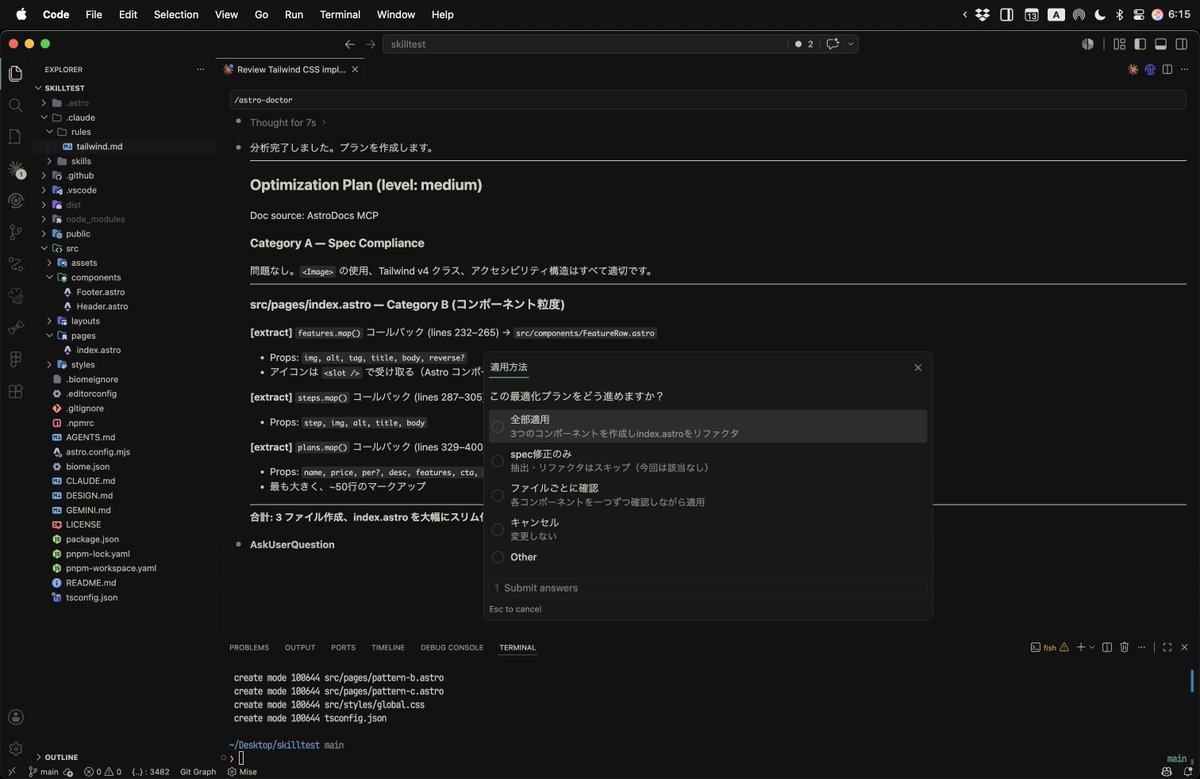Screen dimensions: 1200x779
Task: Maximize the terminal panel size
Action: pos(1165,647)
